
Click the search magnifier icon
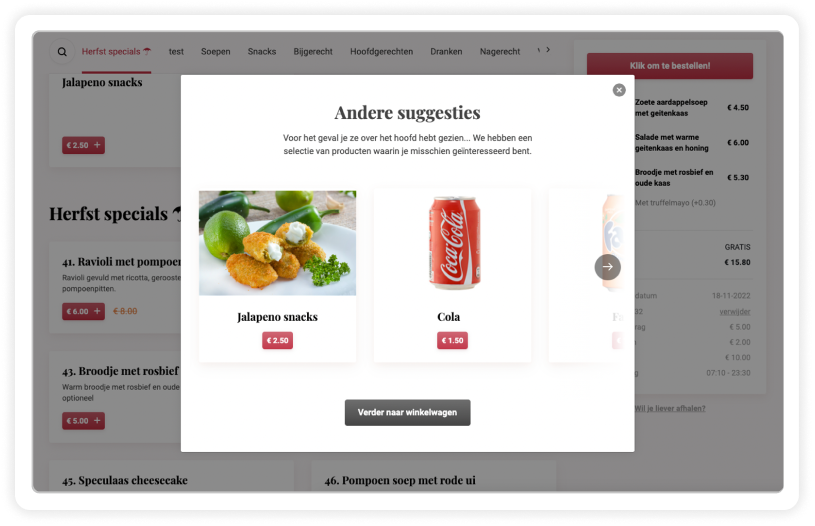pos(62,52)
